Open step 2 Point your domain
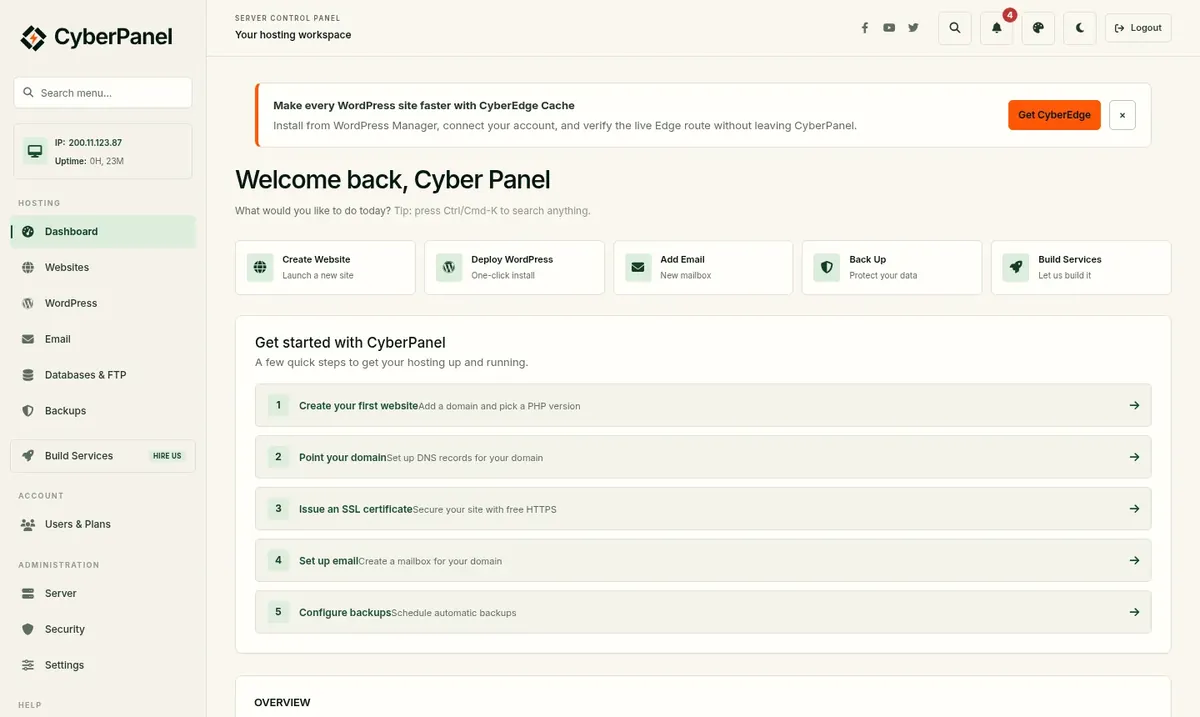1200x717 pixels. tap(703, 457)
